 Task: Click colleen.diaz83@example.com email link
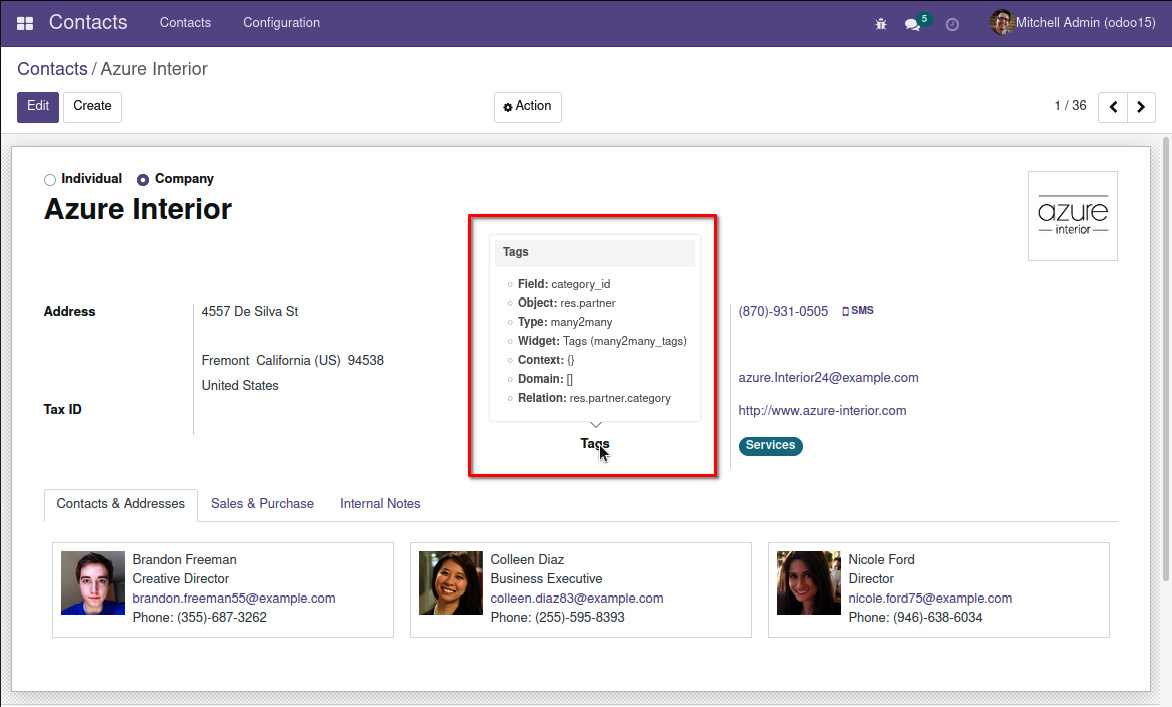coord(577,599)
